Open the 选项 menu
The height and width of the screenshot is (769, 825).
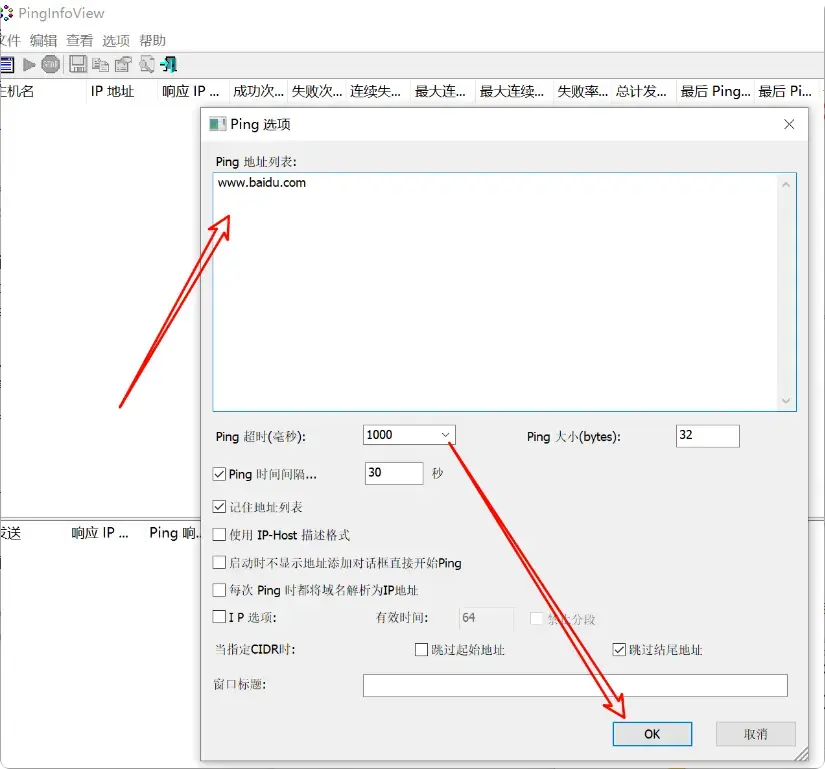pyautogui.click(x=116, y=41)
